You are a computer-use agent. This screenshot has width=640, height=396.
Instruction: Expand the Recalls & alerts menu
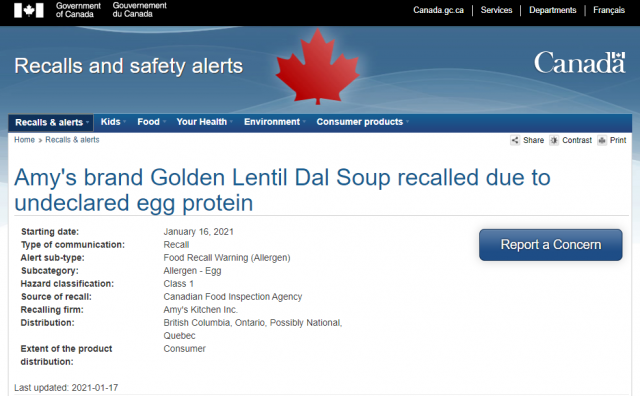51,122
